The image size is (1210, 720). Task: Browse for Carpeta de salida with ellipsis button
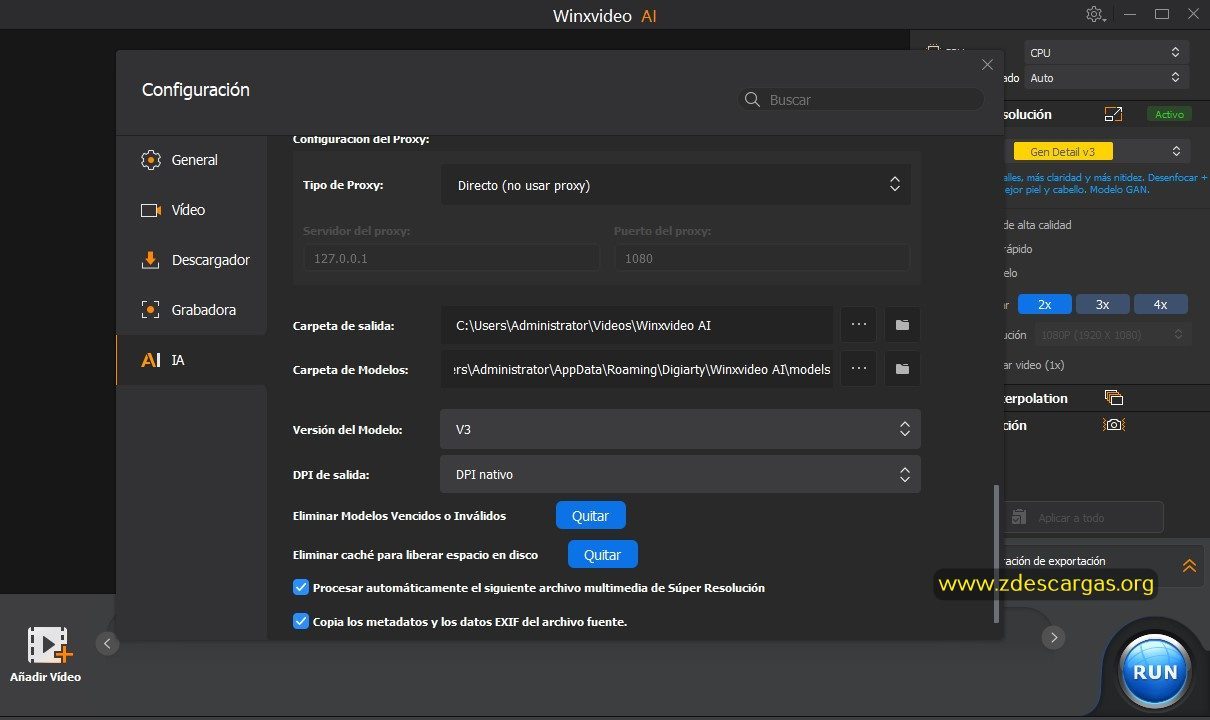point(858,325)
